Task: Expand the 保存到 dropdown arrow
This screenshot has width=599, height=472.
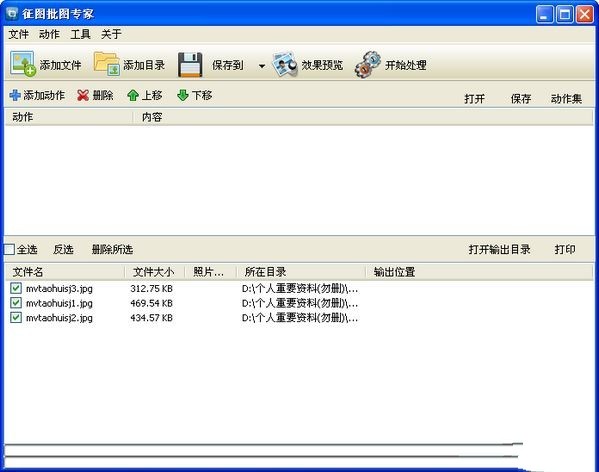Action: pyautogui.click(x=262, y=66)
